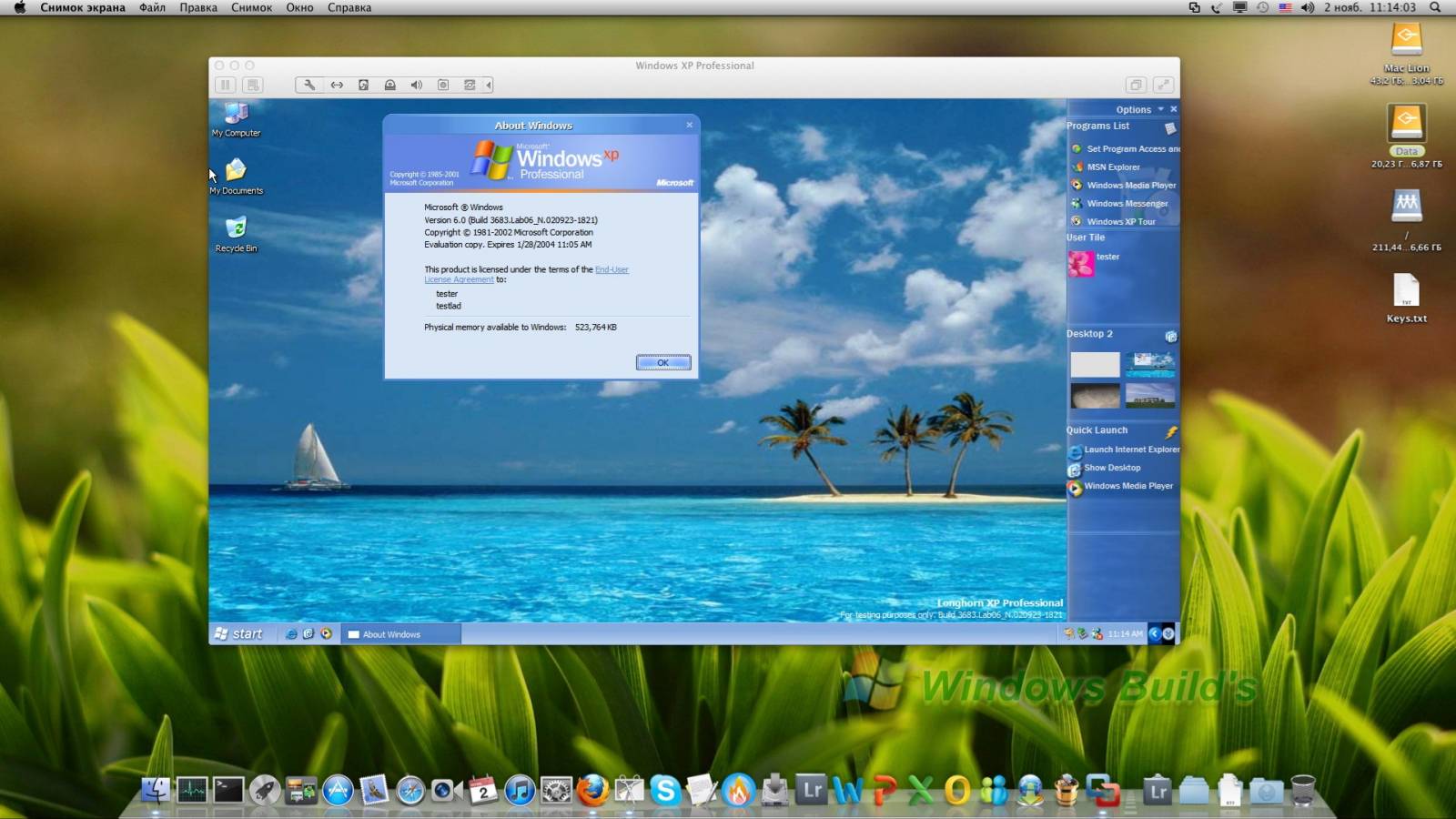This screenshot has height=819, width=1456.
Task: Open the Apple menu
Action: point(20,7)
